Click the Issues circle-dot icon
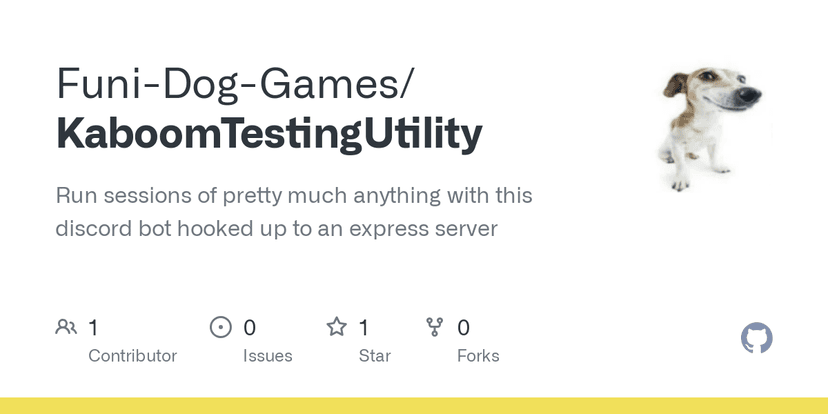Screen dimensions: 828x414 tap(220, 327)
